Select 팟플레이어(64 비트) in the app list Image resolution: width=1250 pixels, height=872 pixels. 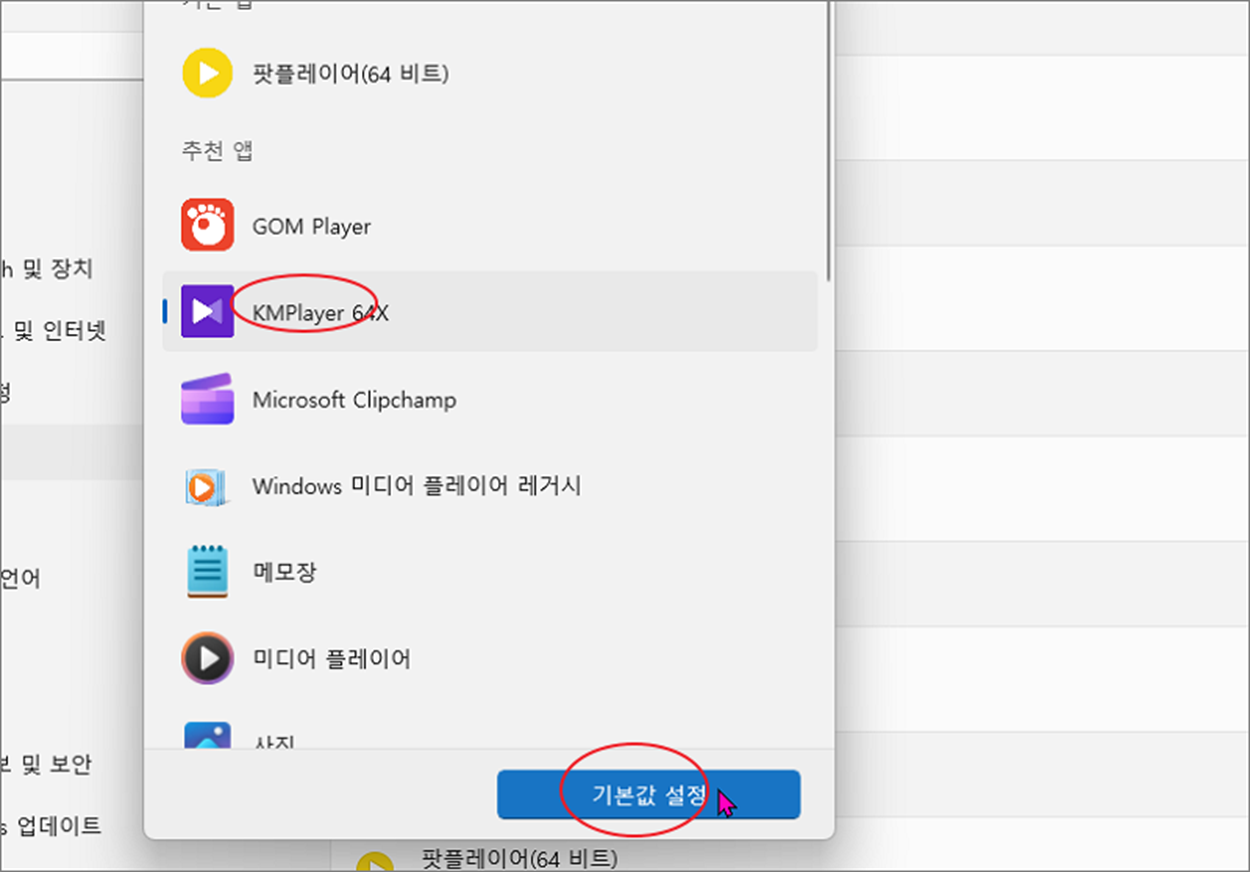(490, 73)
